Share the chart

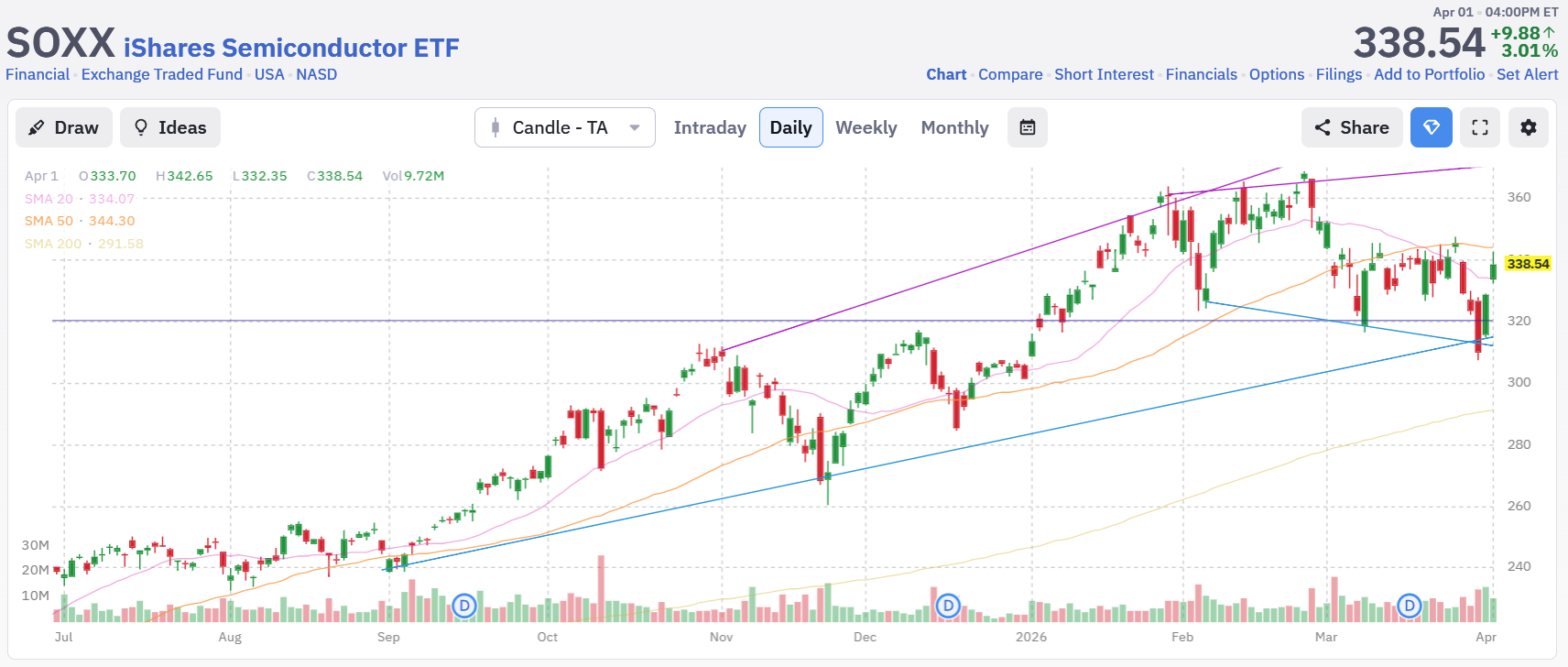pyautogui.click(x=1352, y=127)
